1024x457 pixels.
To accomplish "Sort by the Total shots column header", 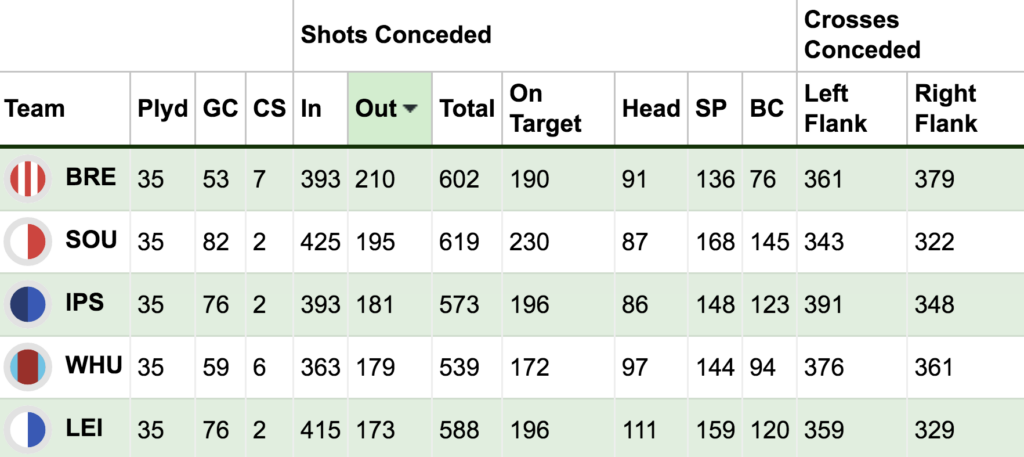I will click(466, 108).
